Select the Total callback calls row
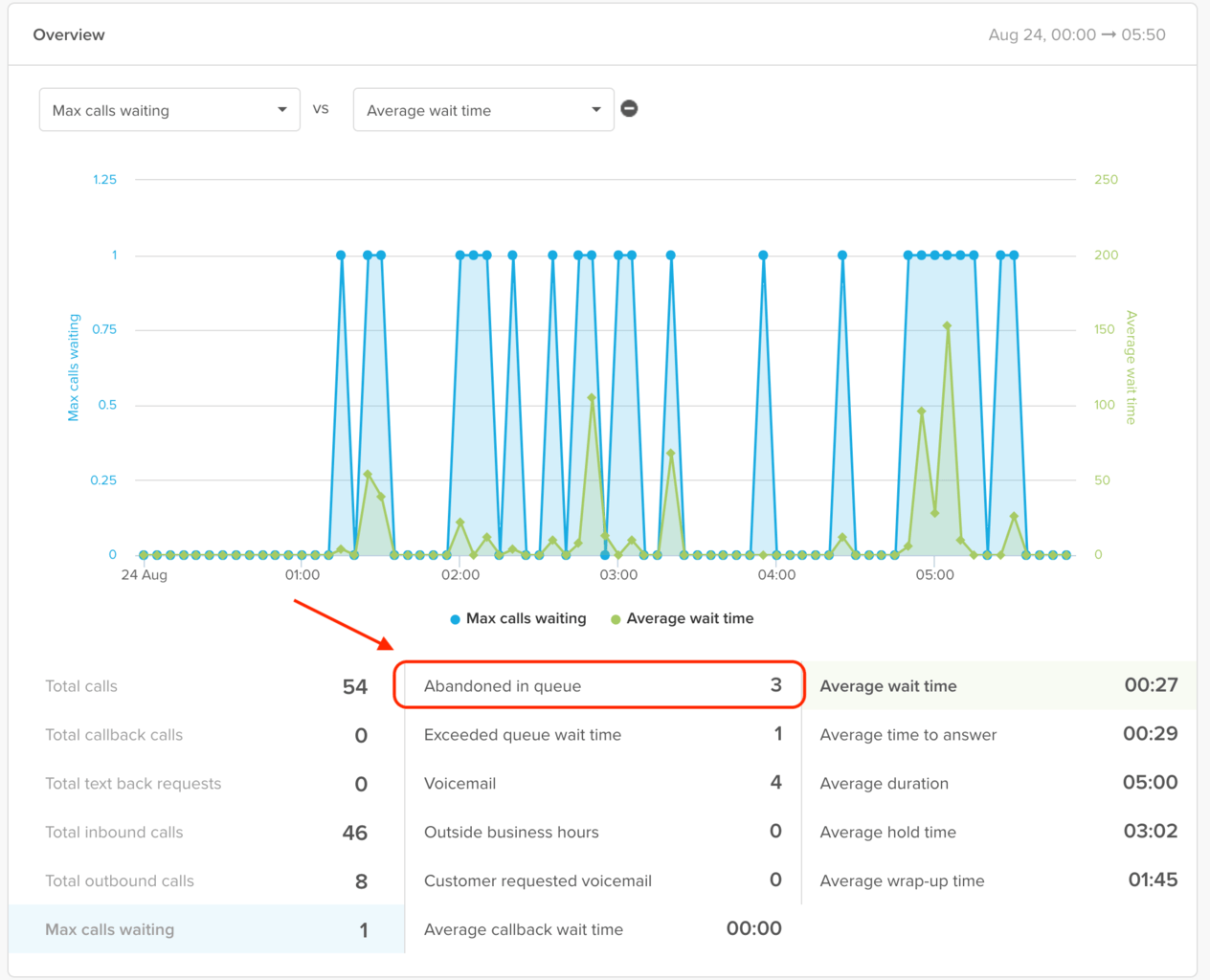1210x980 pixels. [x=206, y=735]
